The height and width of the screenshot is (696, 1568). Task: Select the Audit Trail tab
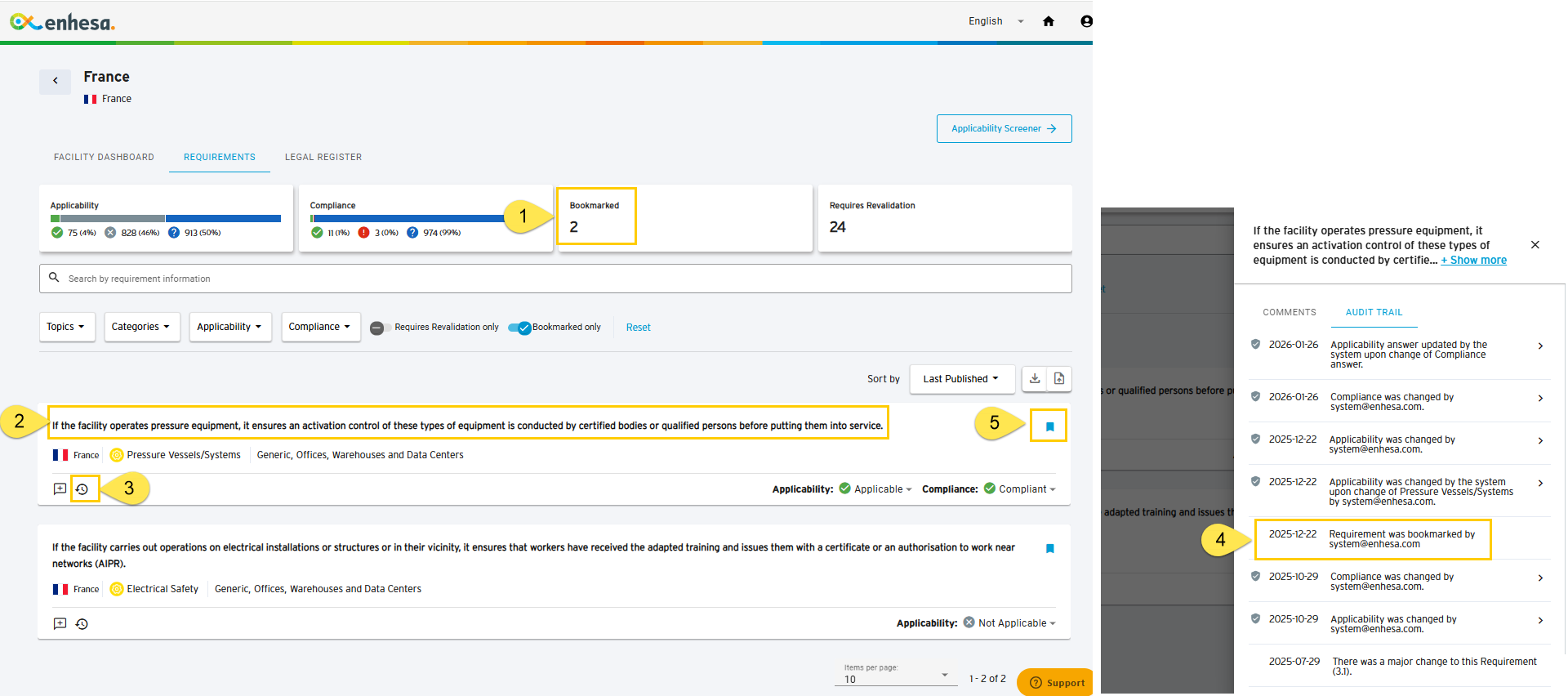1374,312
